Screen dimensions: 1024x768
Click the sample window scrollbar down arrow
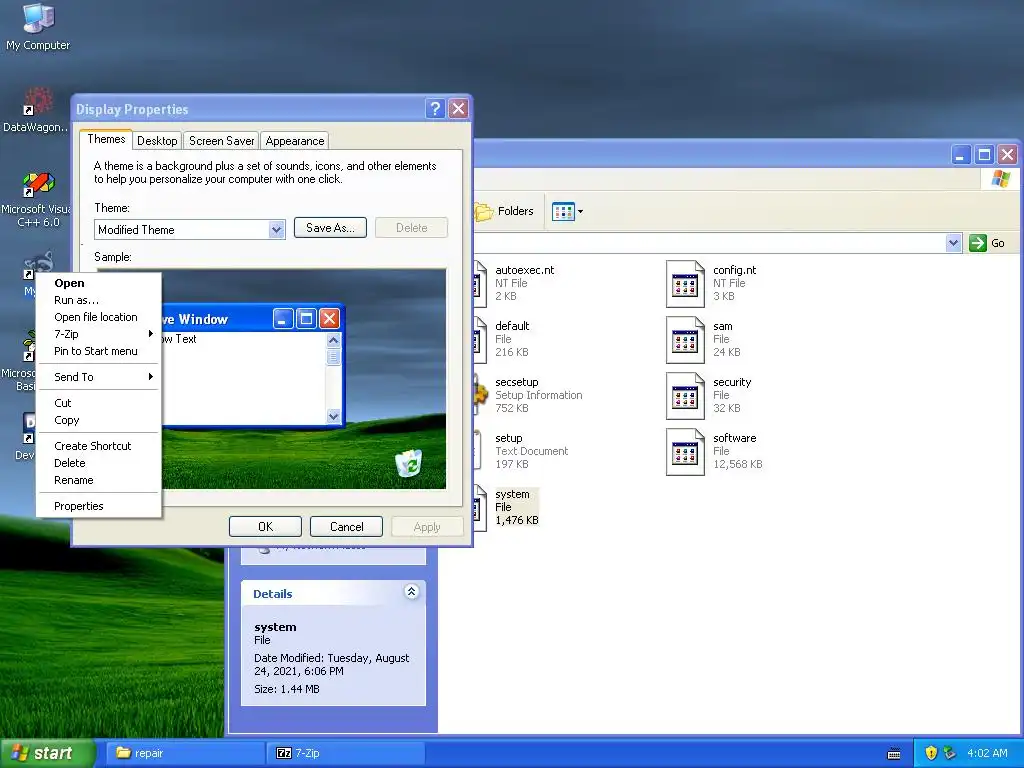pos(333,416)
